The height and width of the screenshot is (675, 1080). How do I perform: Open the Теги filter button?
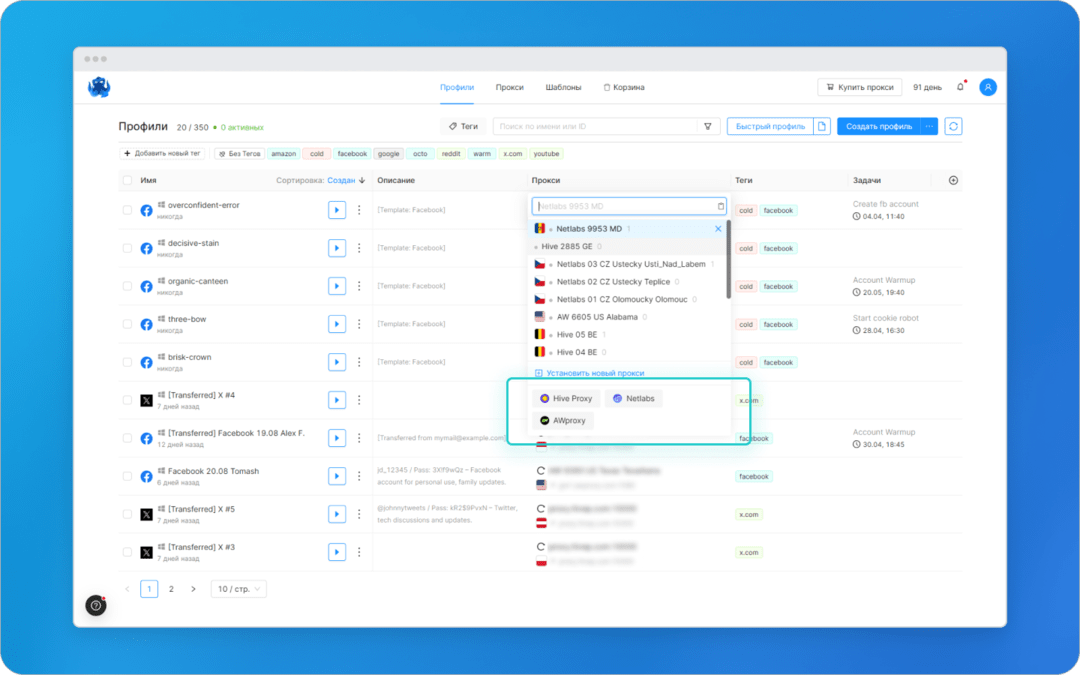[463, 126]
